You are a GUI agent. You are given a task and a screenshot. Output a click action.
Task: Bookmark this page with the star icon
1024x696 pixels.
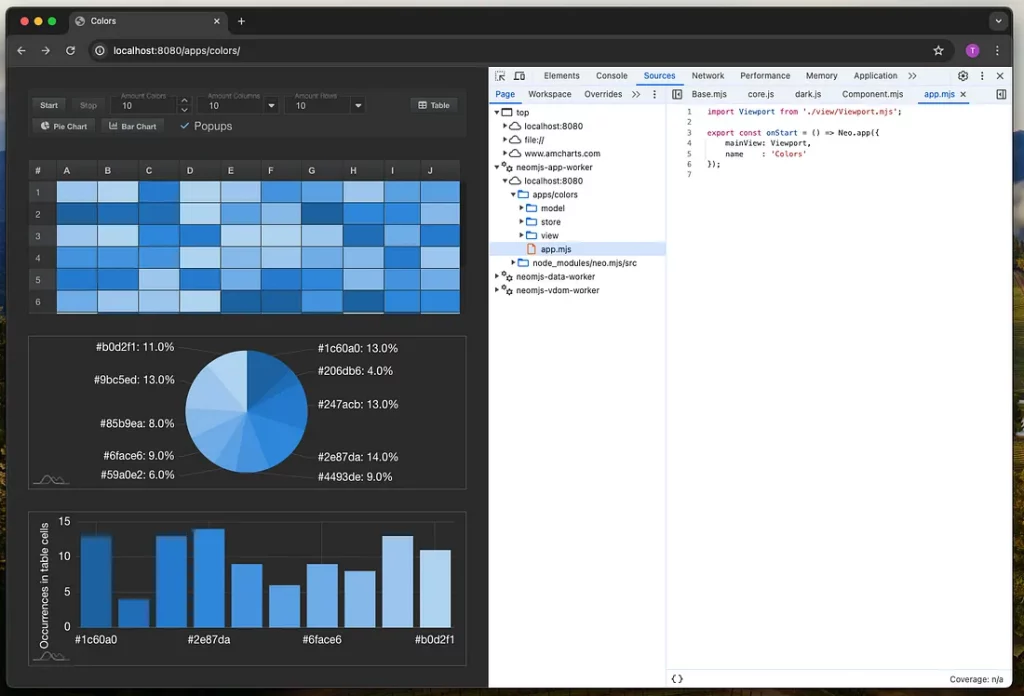point(938,50)
